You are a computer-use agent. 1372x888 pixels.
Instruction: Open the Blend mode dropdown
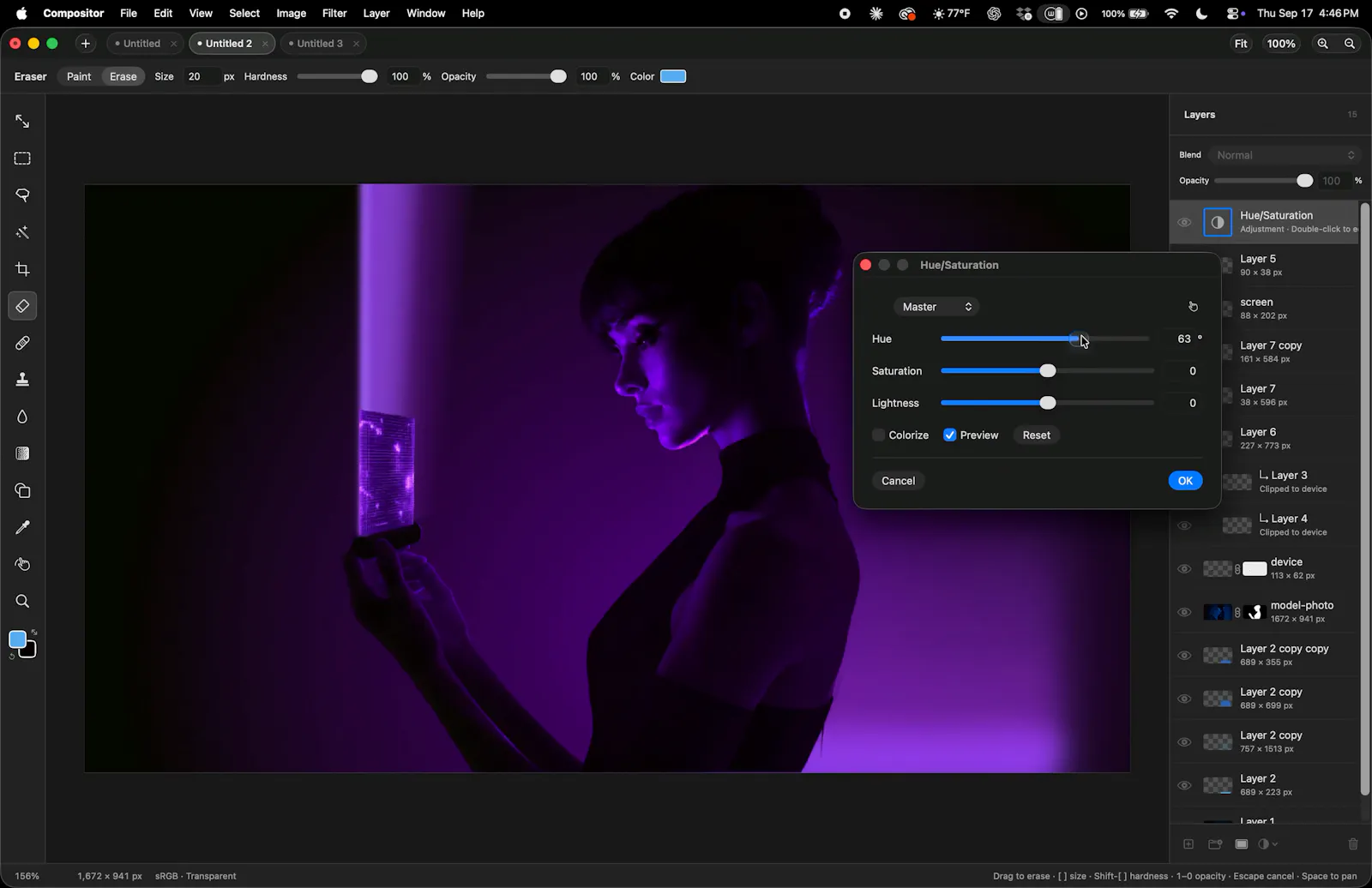1285,155
